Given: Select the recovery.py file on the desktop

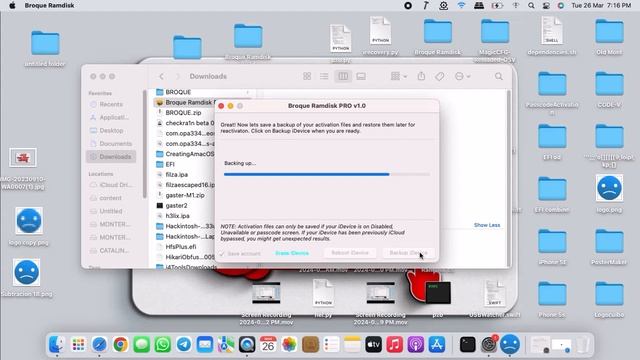Looking at the screenshot, I should [380, 36].
